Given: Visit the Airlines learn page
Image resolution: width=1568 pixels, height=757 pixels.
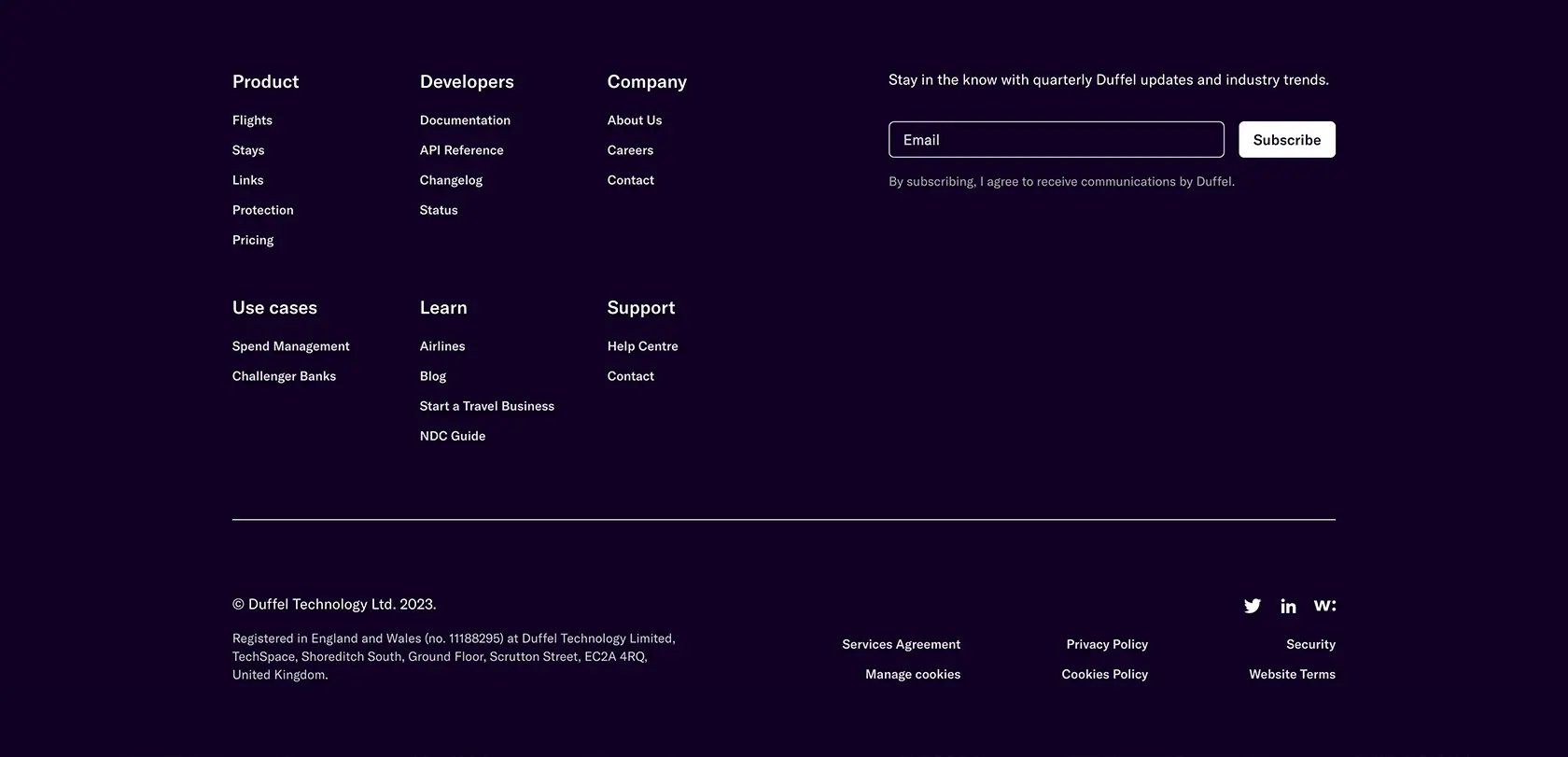Looking at the screenshot, I should tap(442, 346).
